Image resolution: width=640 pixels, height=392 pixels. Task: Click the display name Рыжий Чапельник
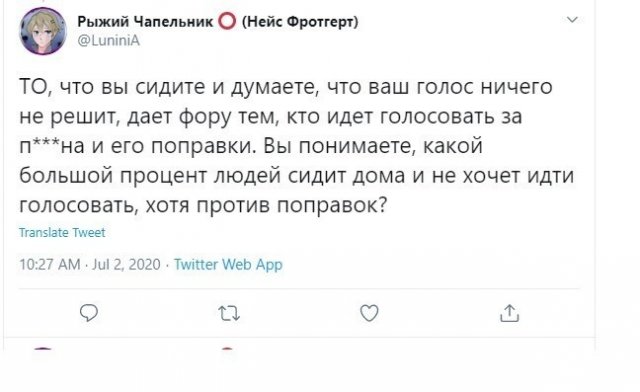click(145, 21)
